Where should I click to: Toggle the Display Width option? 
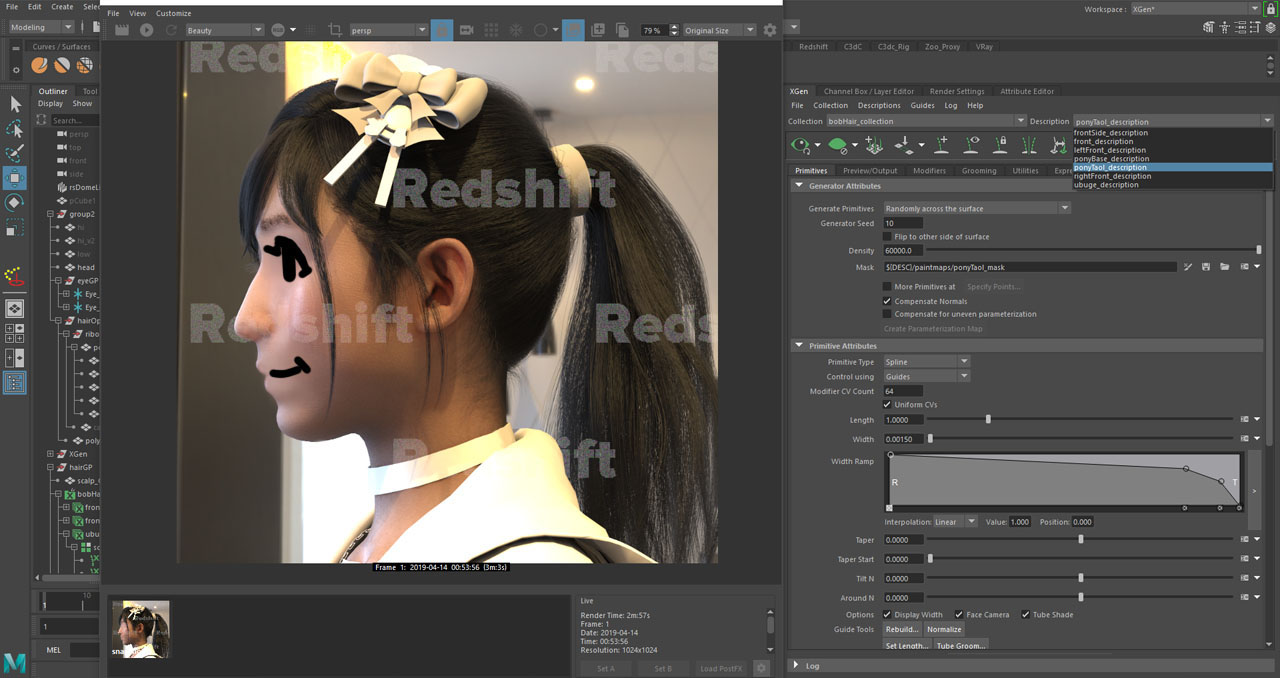[x=888, y=615]
